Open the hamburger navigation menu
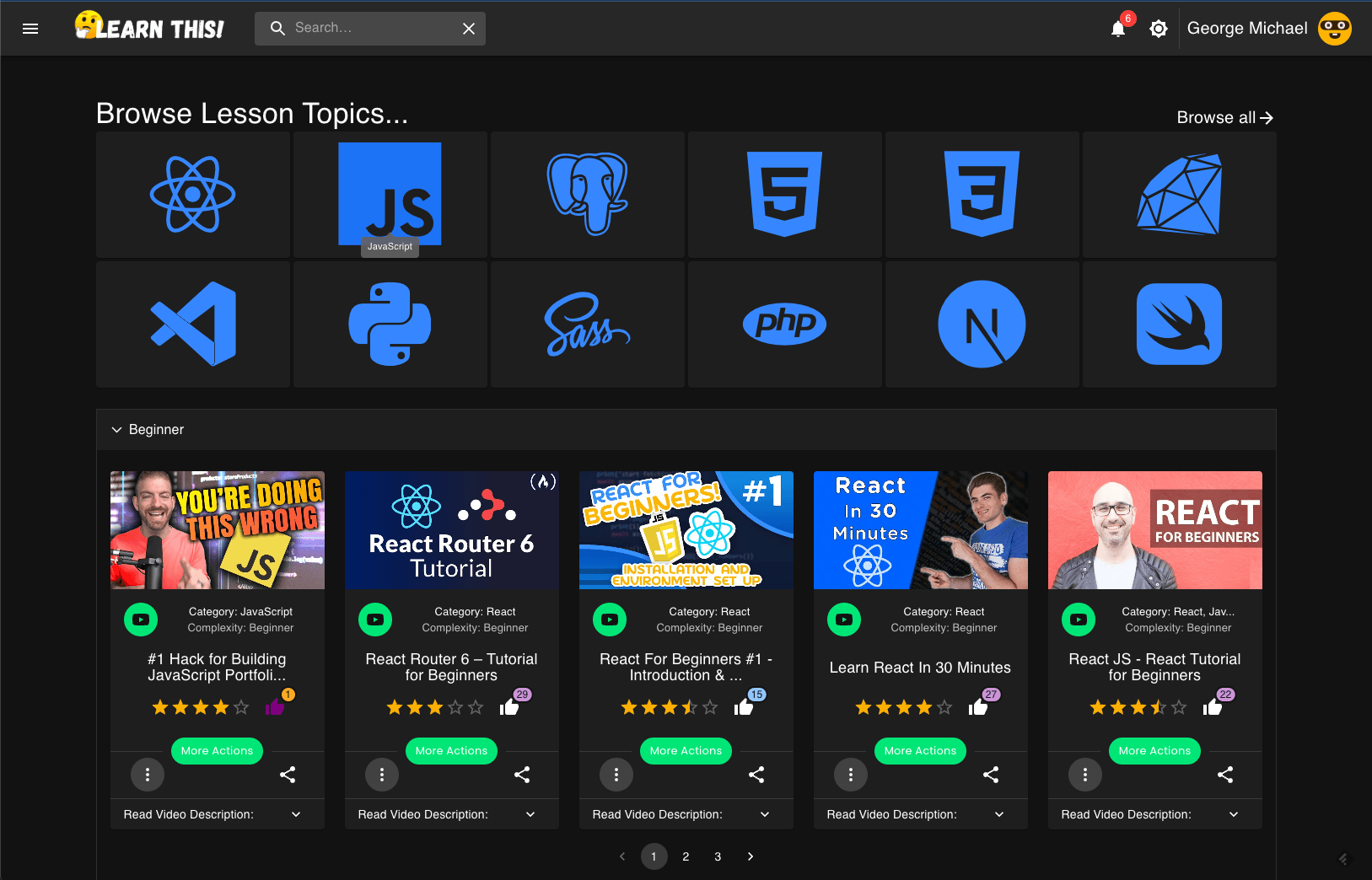 (x=30, y=29)
